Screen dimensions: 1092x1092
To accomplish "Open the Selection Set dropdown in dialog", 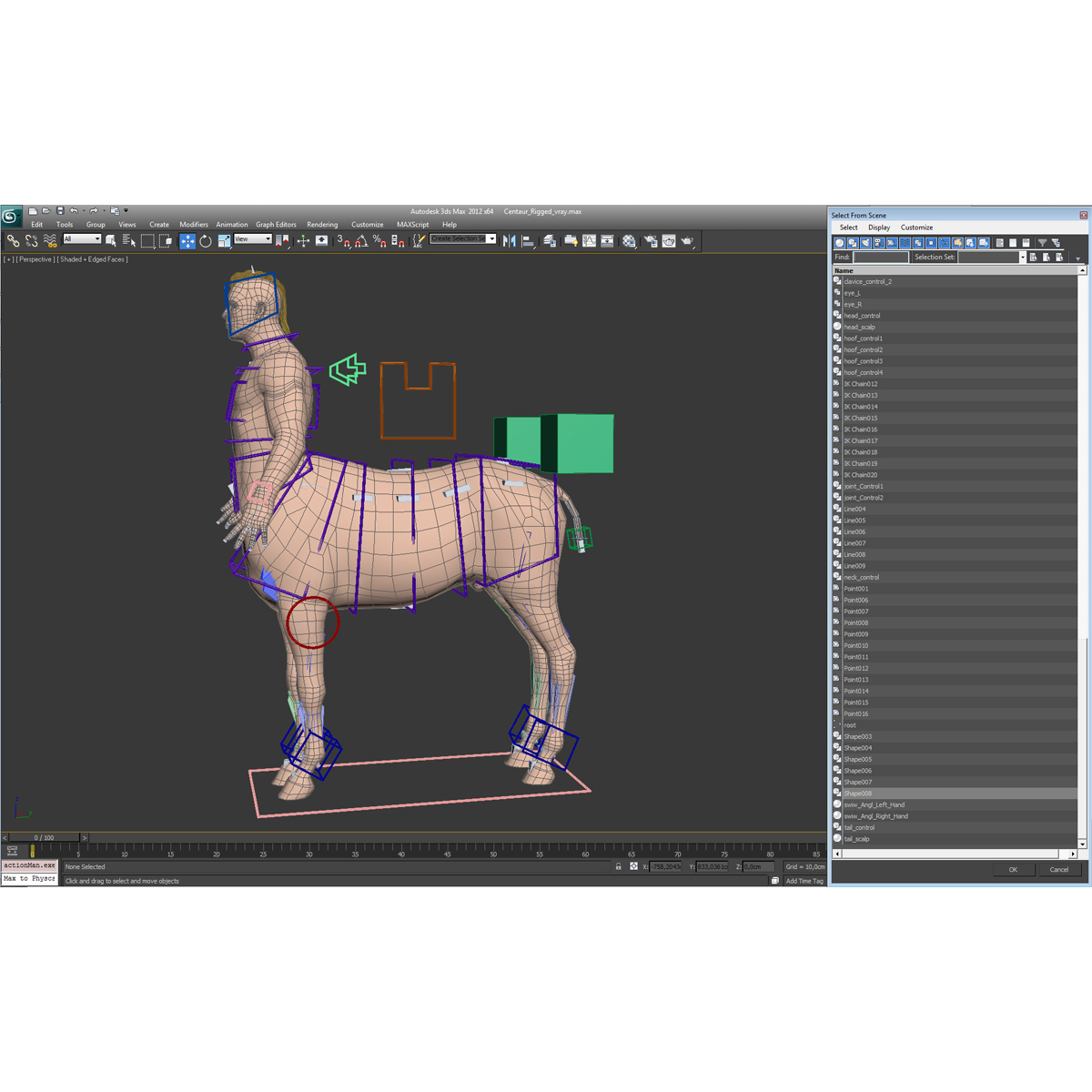I will pos(1024,257).
